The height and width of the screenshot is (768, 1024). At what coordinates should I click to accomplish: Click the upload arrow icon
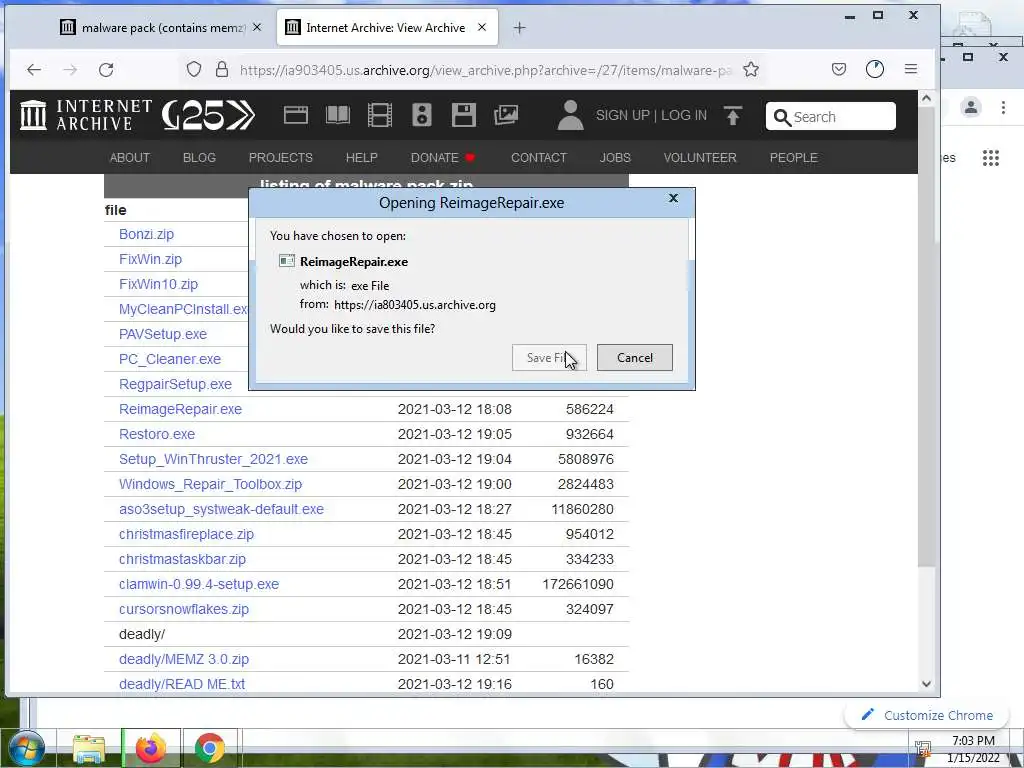(733, 116)
